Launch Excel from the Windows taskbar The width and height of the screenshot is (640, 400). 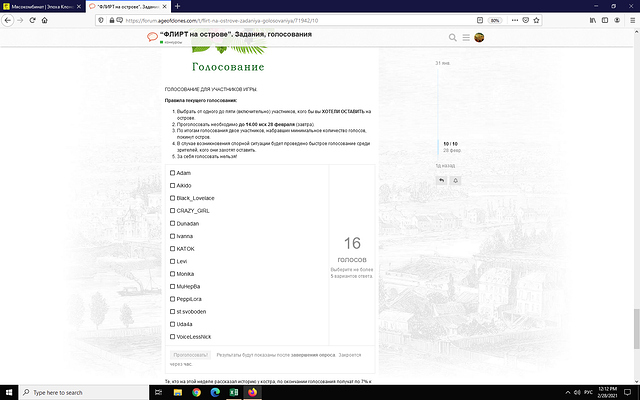234,393
